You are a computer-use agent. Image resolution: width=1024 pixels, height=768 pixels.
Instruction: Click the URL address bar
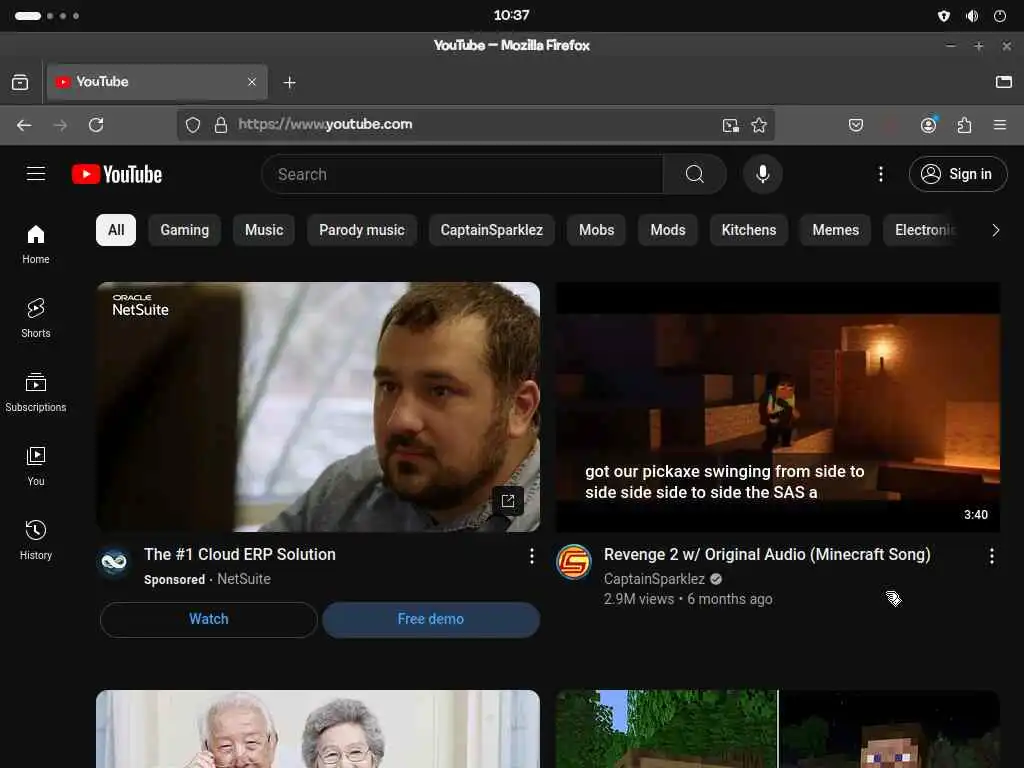(473, 124)
